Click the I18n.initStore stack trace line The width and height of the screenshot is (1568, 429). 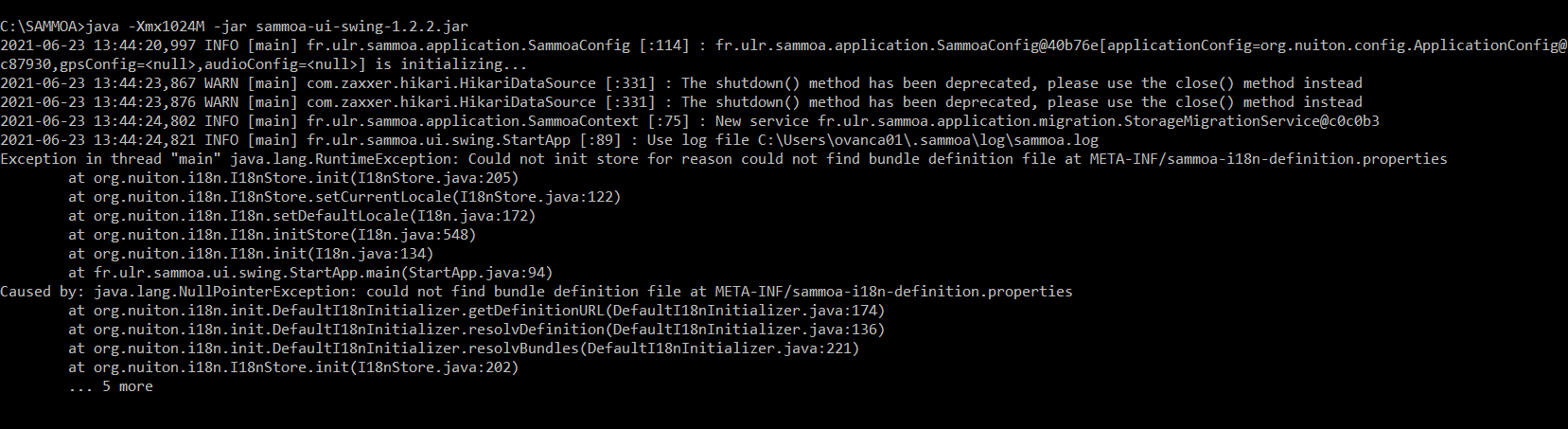coord(273,235)
